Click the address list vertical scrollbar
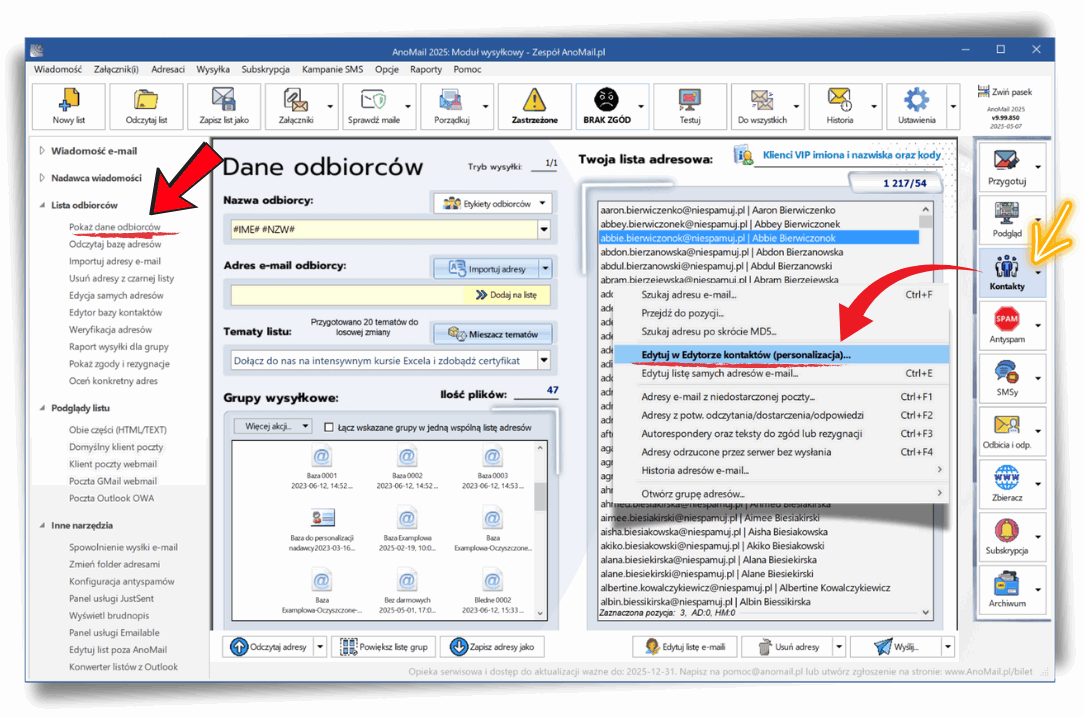 point(926,411)
